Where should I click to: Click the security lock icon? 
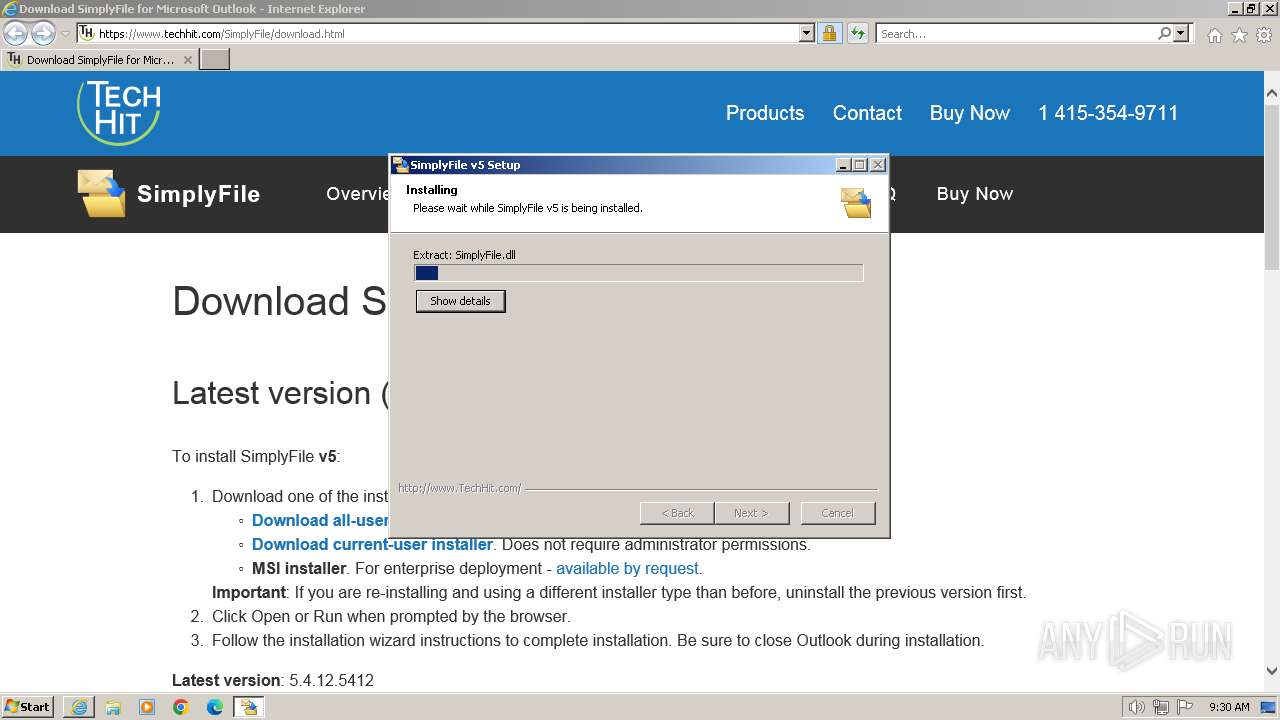pyautogui.click(x=829, y=33)
